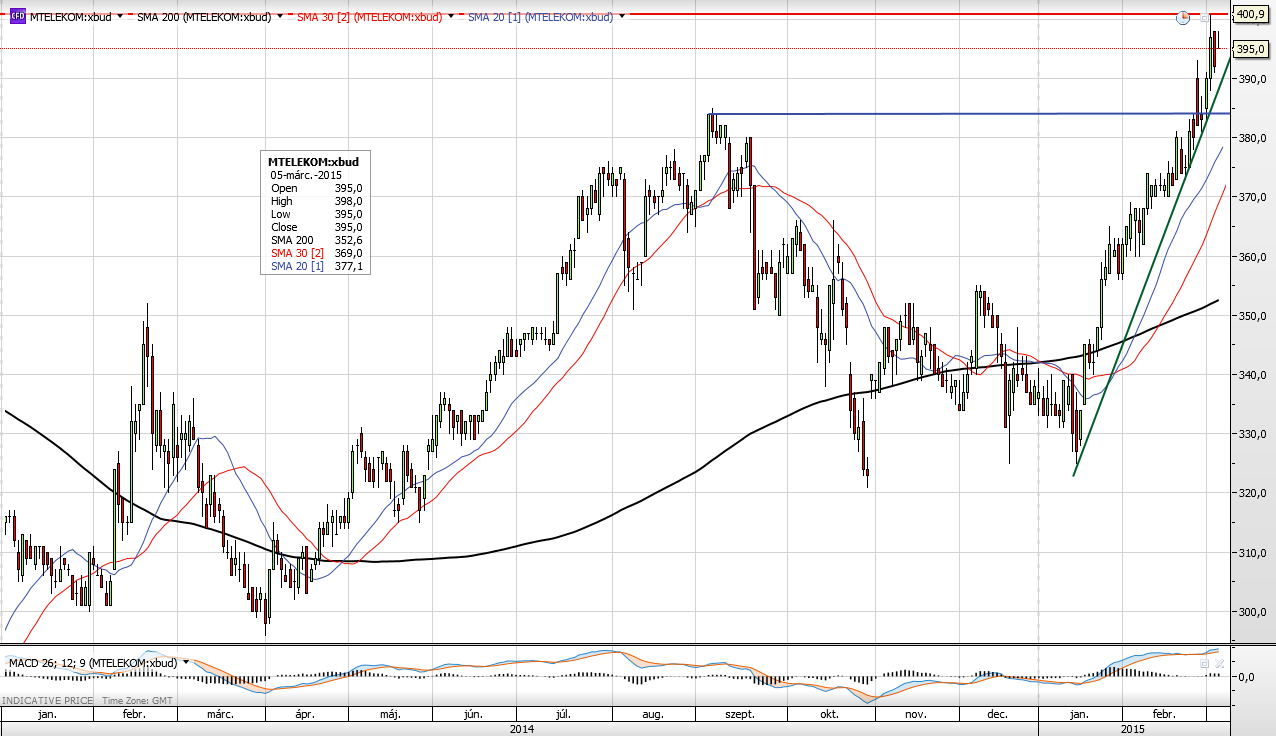1276x736 pixels.
Task: Open the MTELEKOM:xbud instrument dropdown arrow
Action: click(121, 17)
